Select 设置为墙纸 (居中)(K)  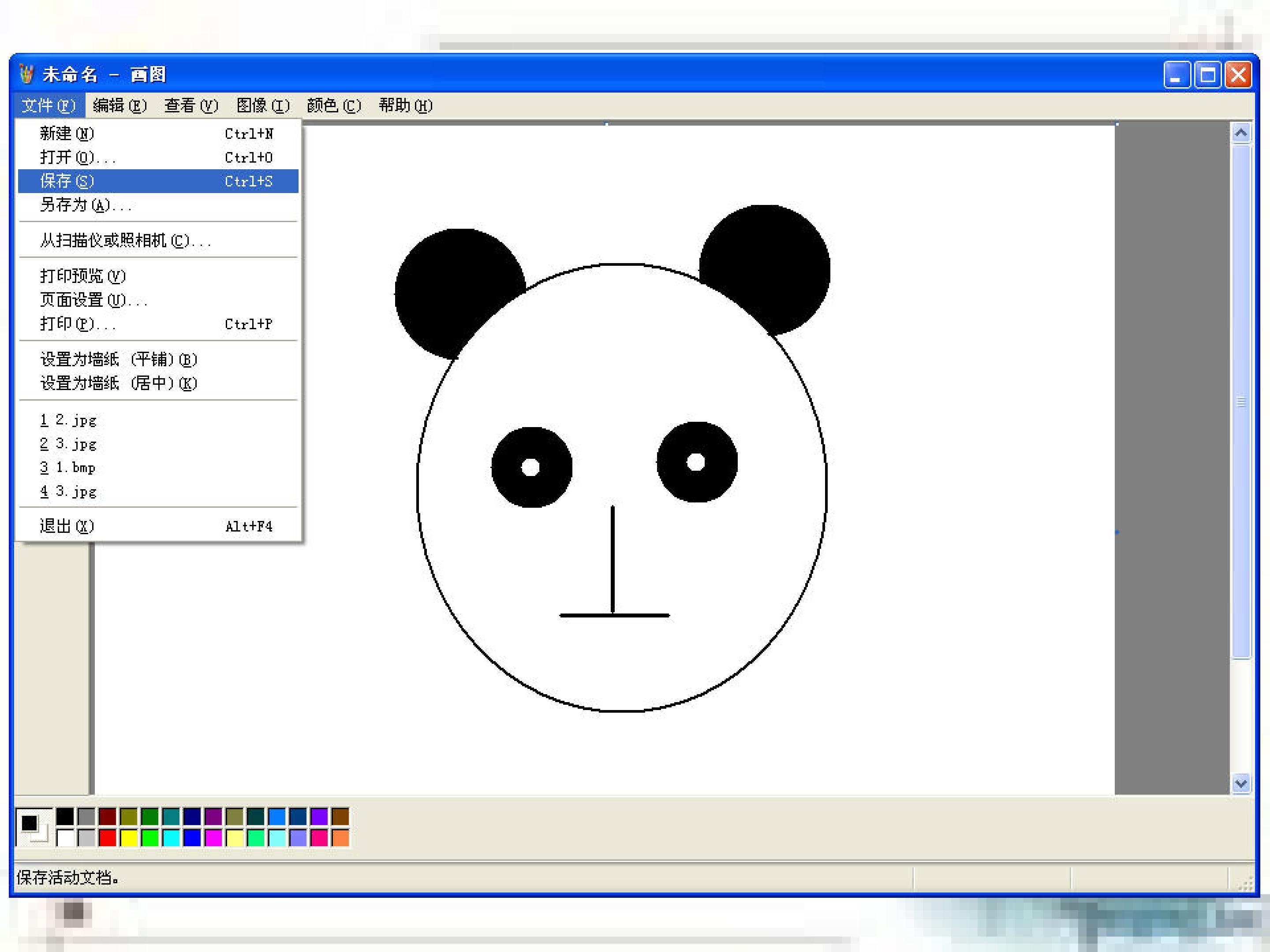158,383
